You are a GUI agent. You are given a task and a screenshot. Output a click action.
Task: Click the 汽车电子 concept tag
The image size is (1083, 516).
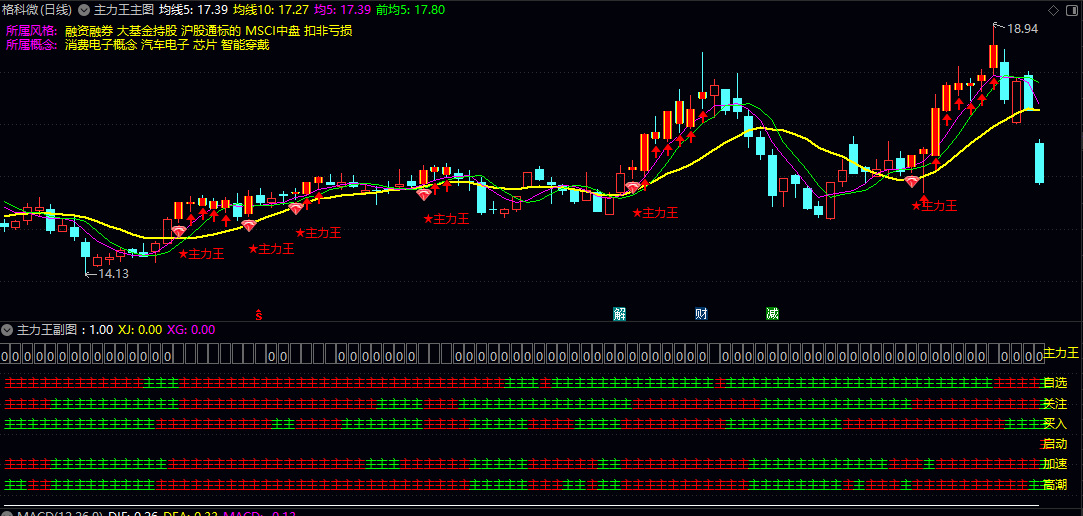[x=165, y=45]
